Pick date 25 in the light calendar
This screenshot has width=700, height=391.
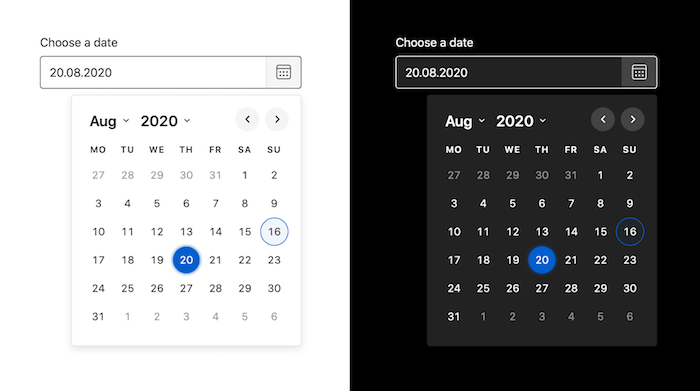128,288
